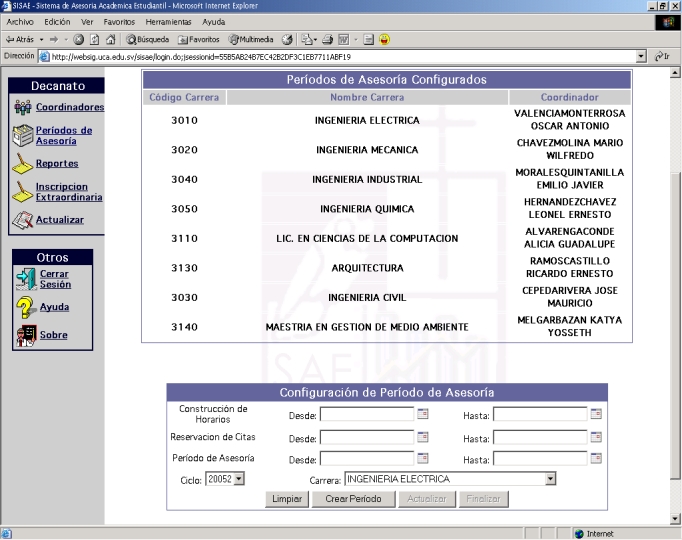Click the Forward arrow button
Screen dimensions: 682x540
[x=54, y=40]
